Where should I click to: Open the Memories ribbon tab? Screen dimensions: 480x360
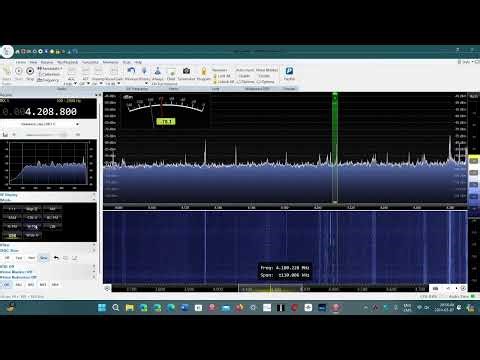point(110,62)
